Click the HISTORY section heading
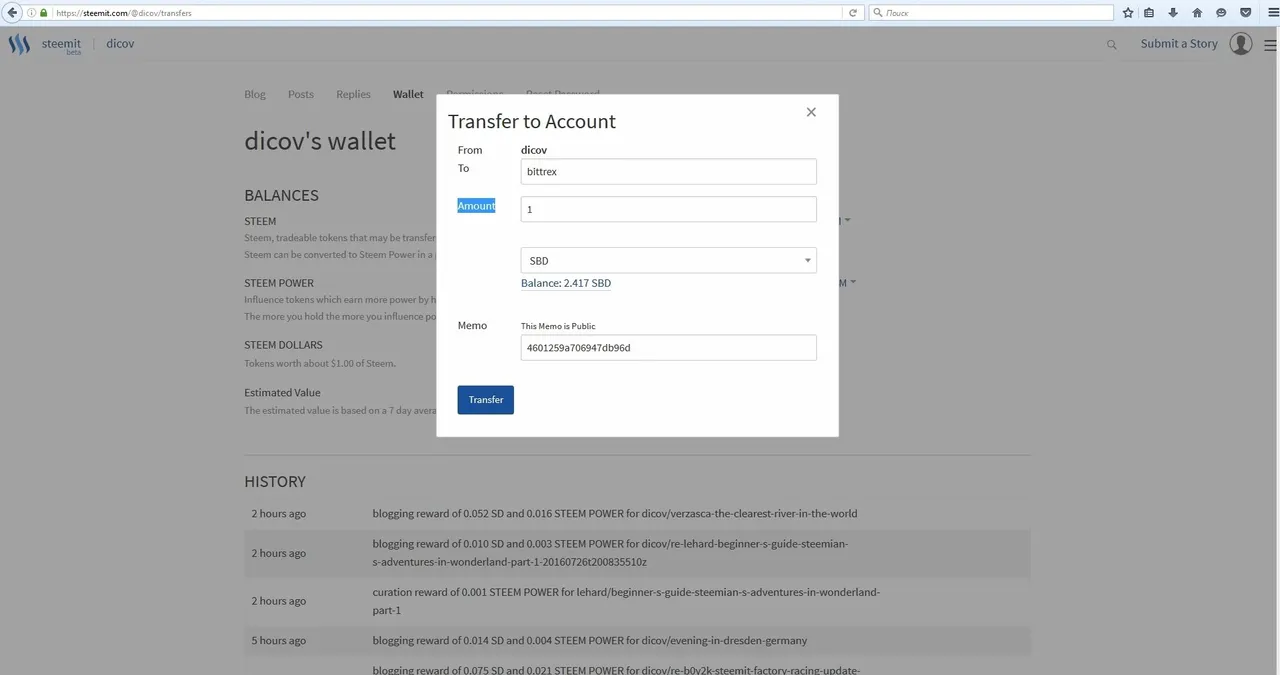This screenshot has height=675, width=1280. pyautogui.click(x=275, y=481)
